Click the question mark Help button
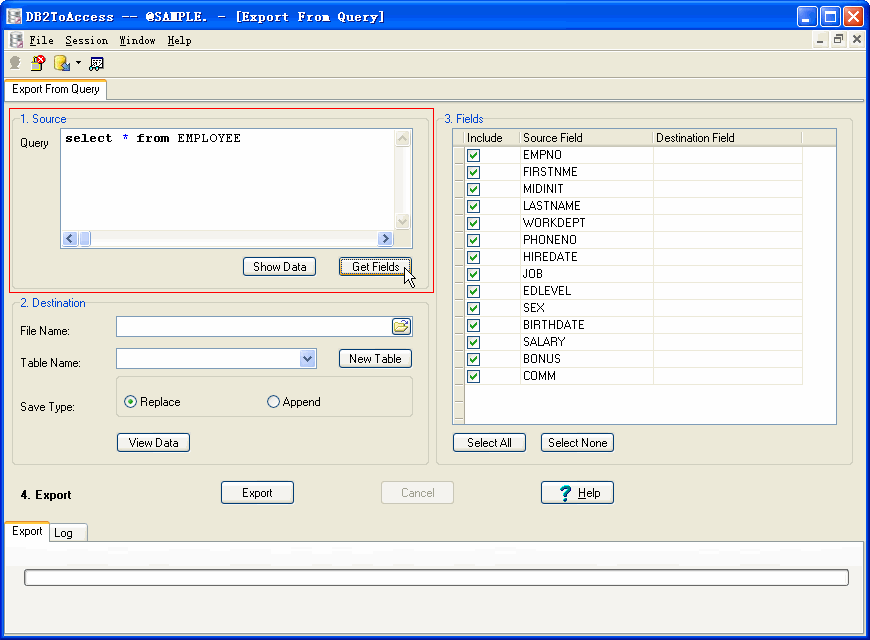 [x=577, y=493]
